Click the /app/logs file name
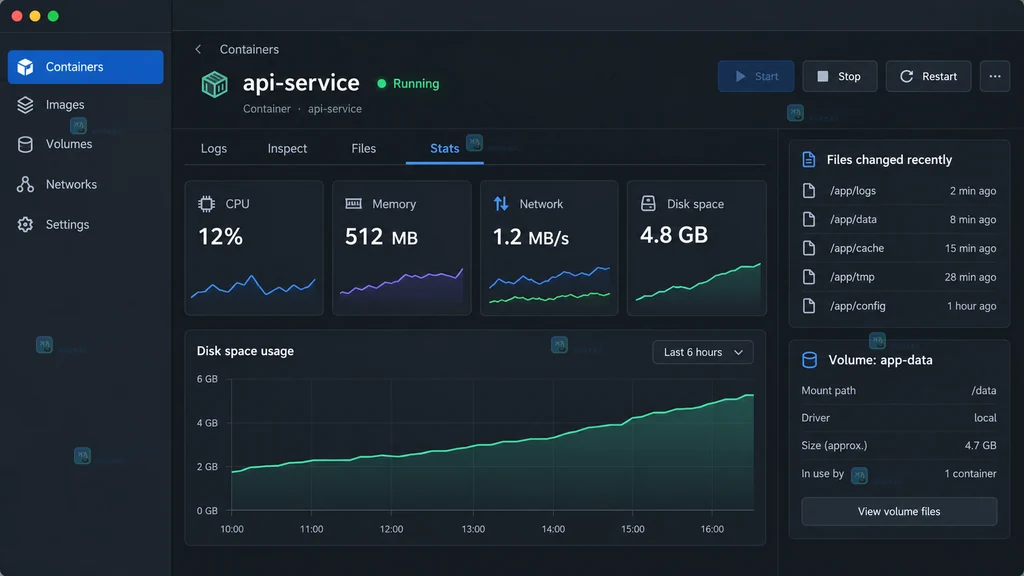 853,191
